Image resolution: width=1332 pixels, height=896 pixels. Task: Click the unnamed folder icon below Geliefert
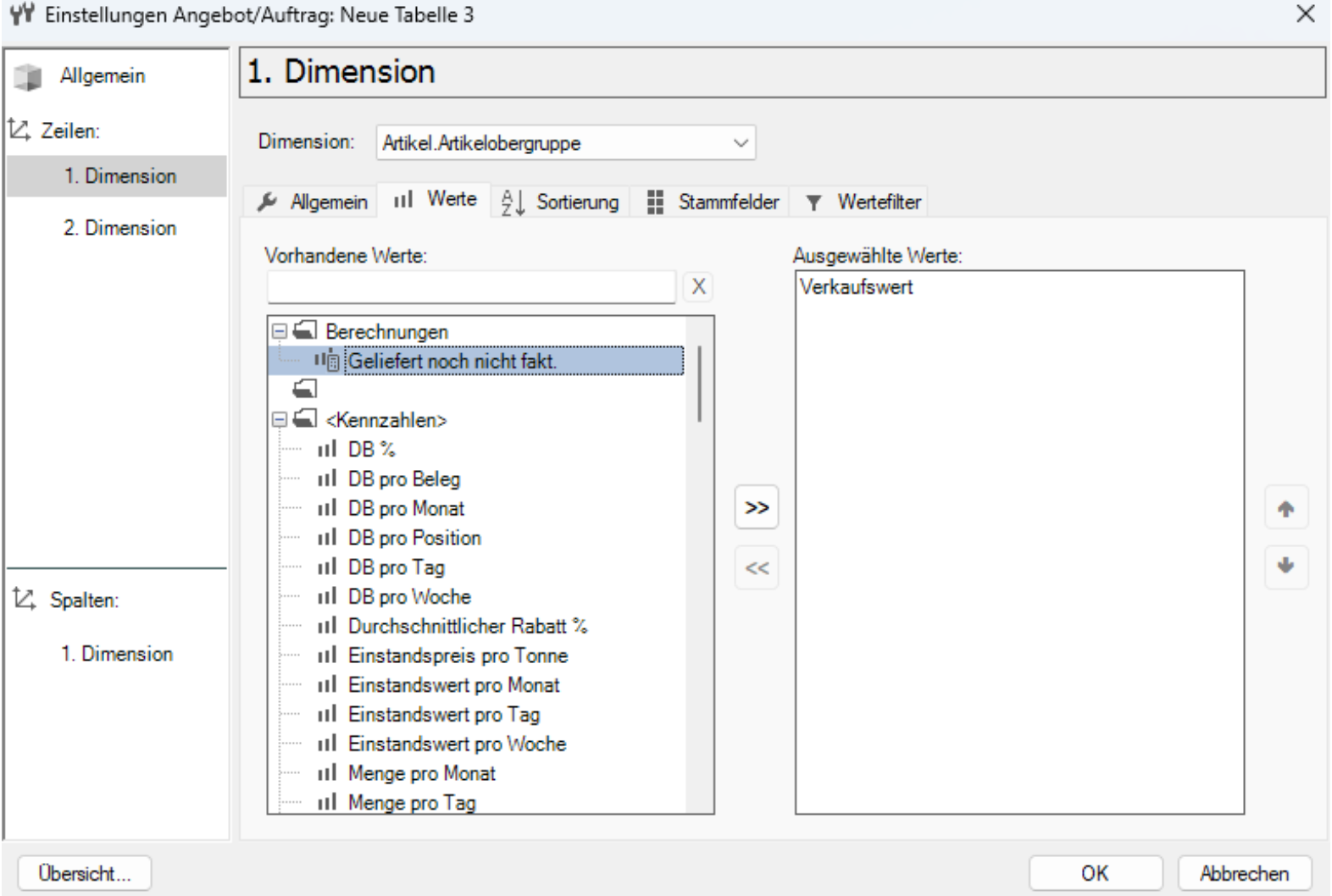pyautogui.click(x=305, y=389)
